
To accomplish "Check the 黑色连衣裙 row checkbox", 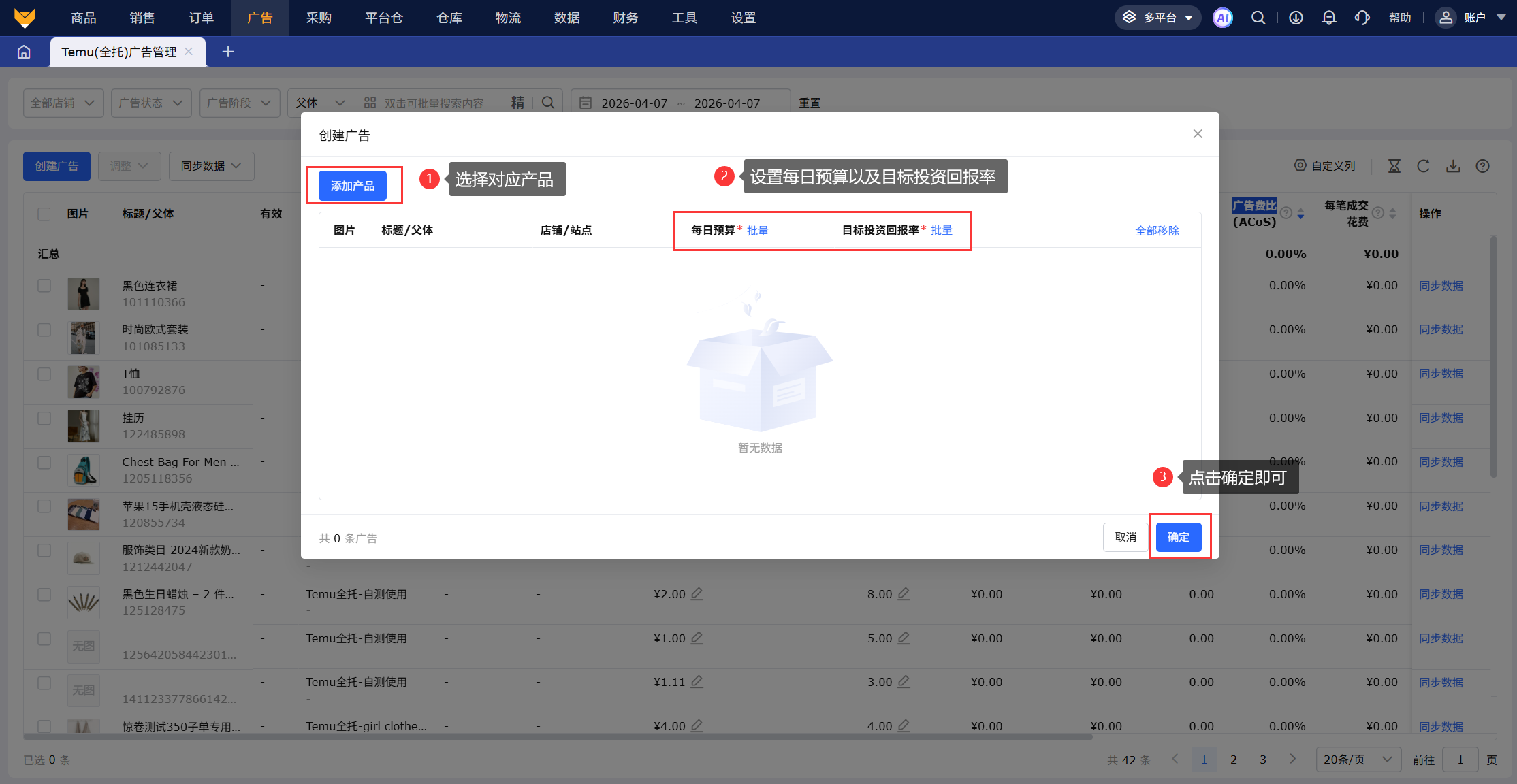I will coord(44,286).
